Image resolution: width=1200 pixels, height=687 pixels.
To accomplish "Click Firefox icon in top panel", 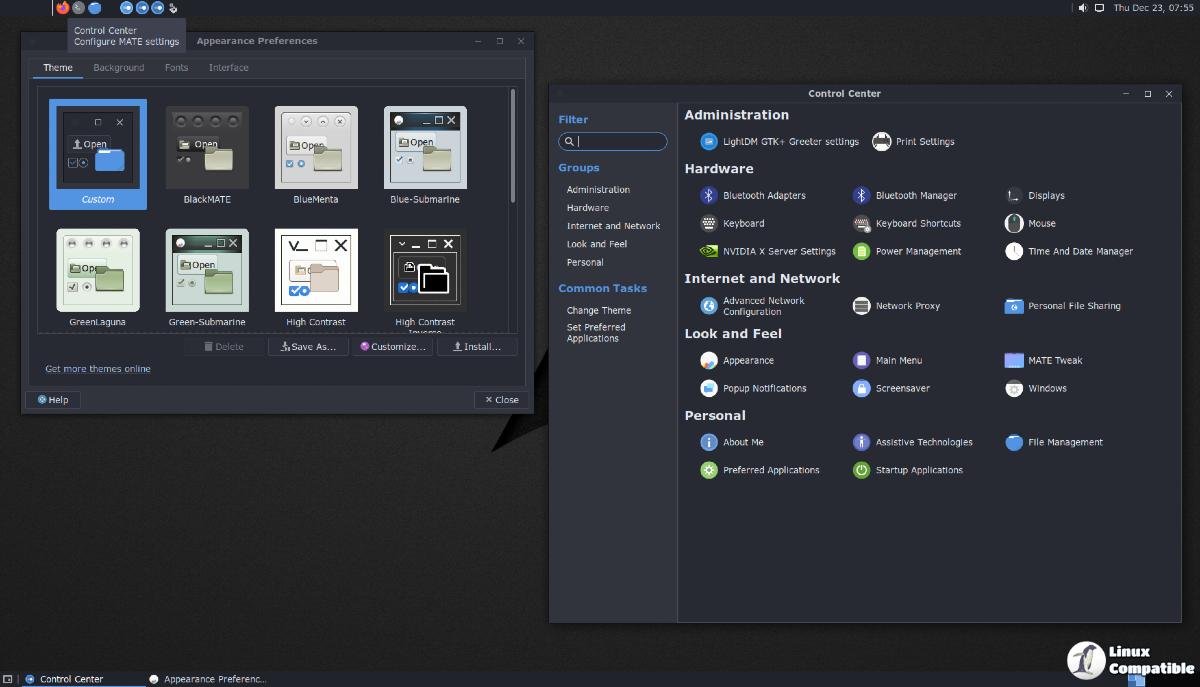I will tap(63, 8).
